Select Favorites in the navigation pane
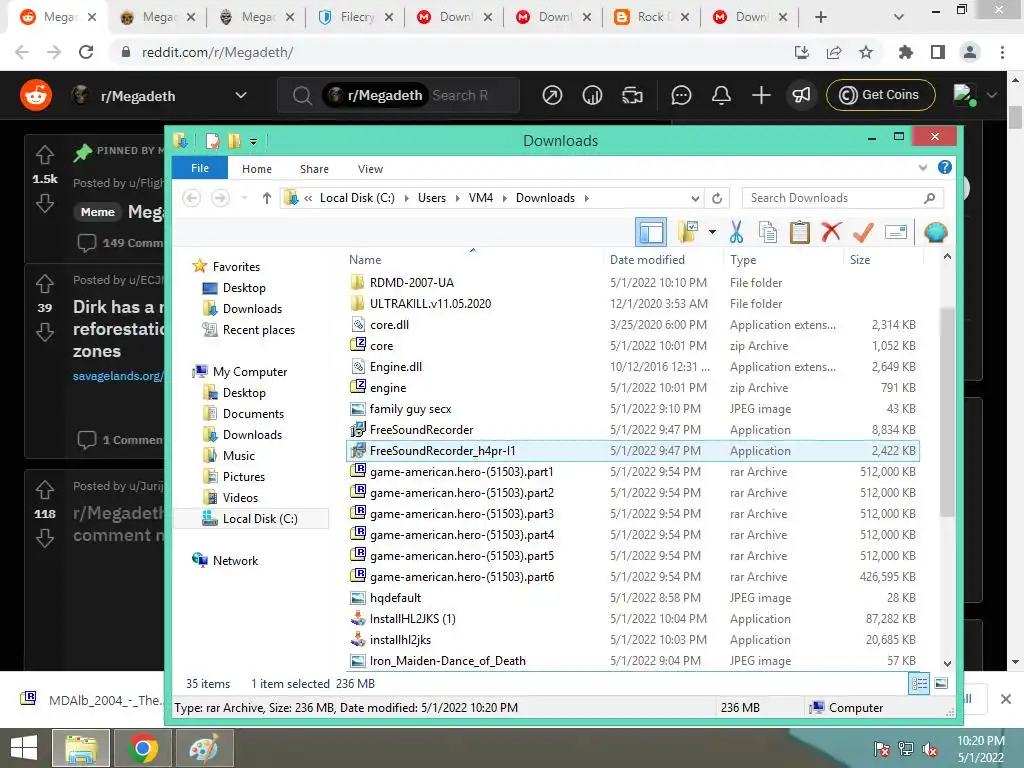Screen dimensions: 1024x768 coord(236,266)
